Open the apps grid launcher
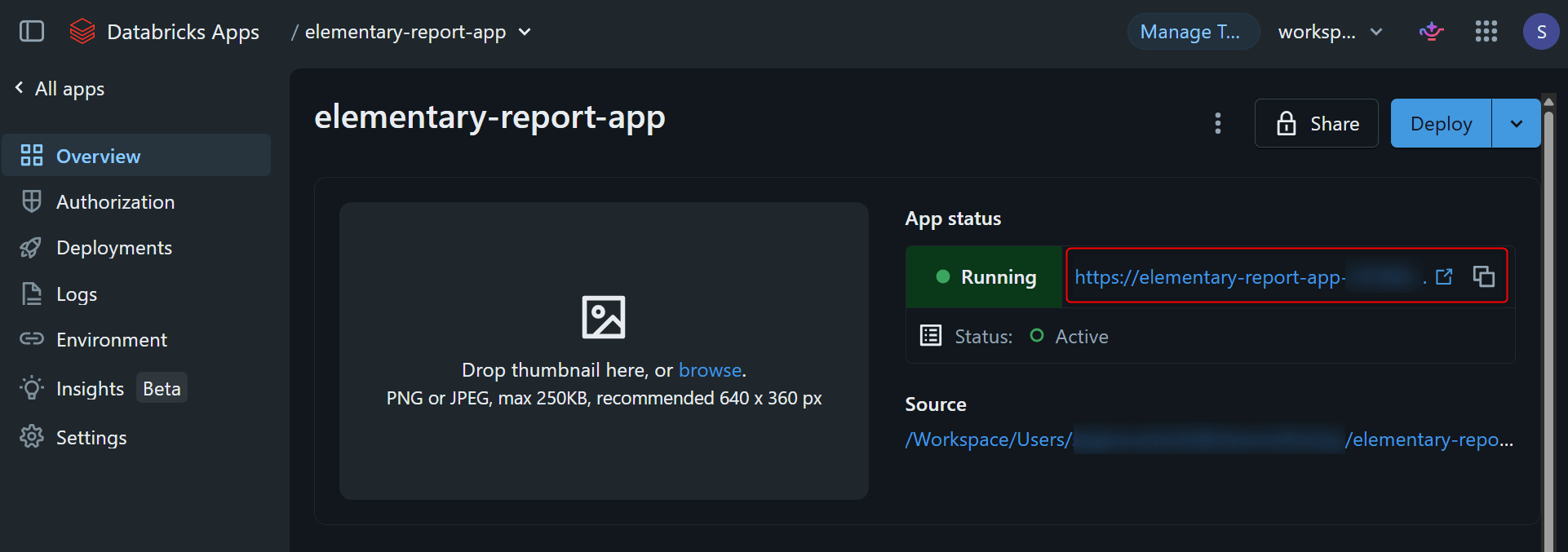This screenshot has width=1568, height=552. (x=1486, y=32)
